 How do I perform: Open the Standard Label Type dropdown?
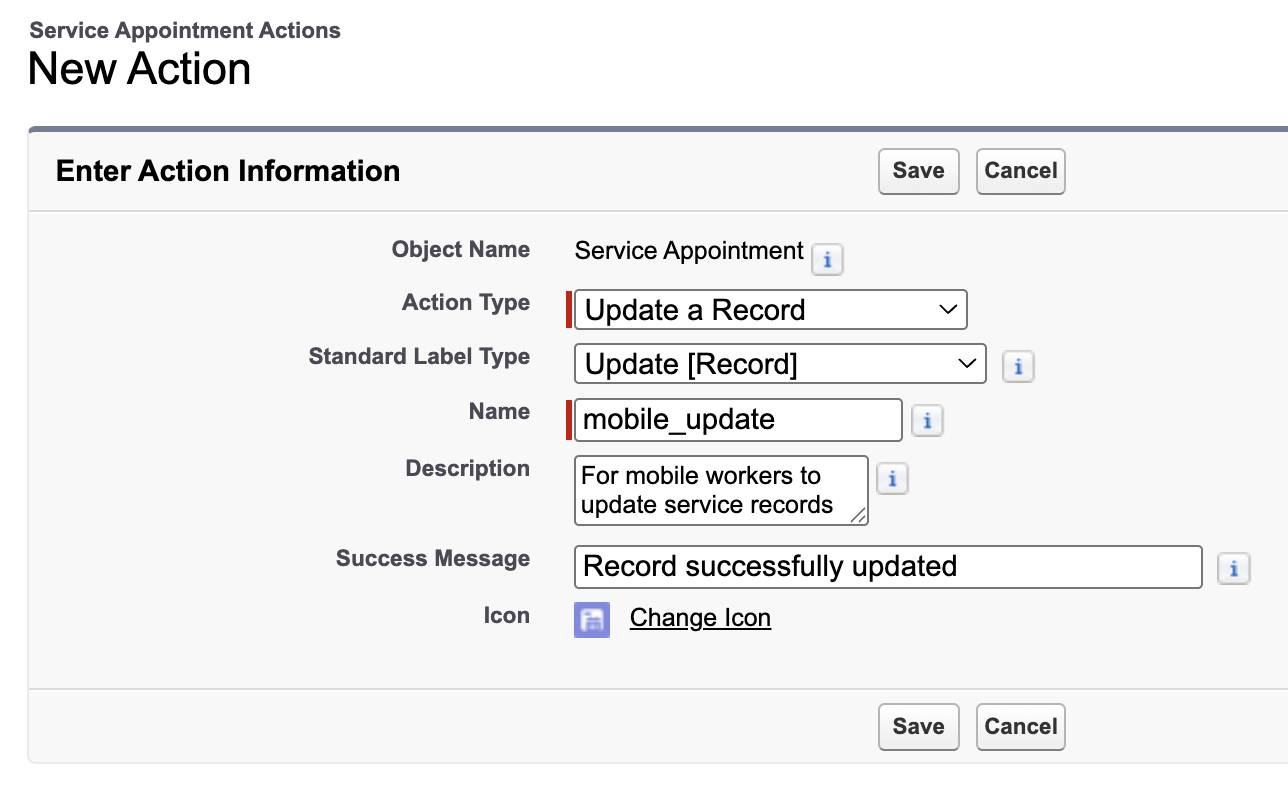[780, 364]
